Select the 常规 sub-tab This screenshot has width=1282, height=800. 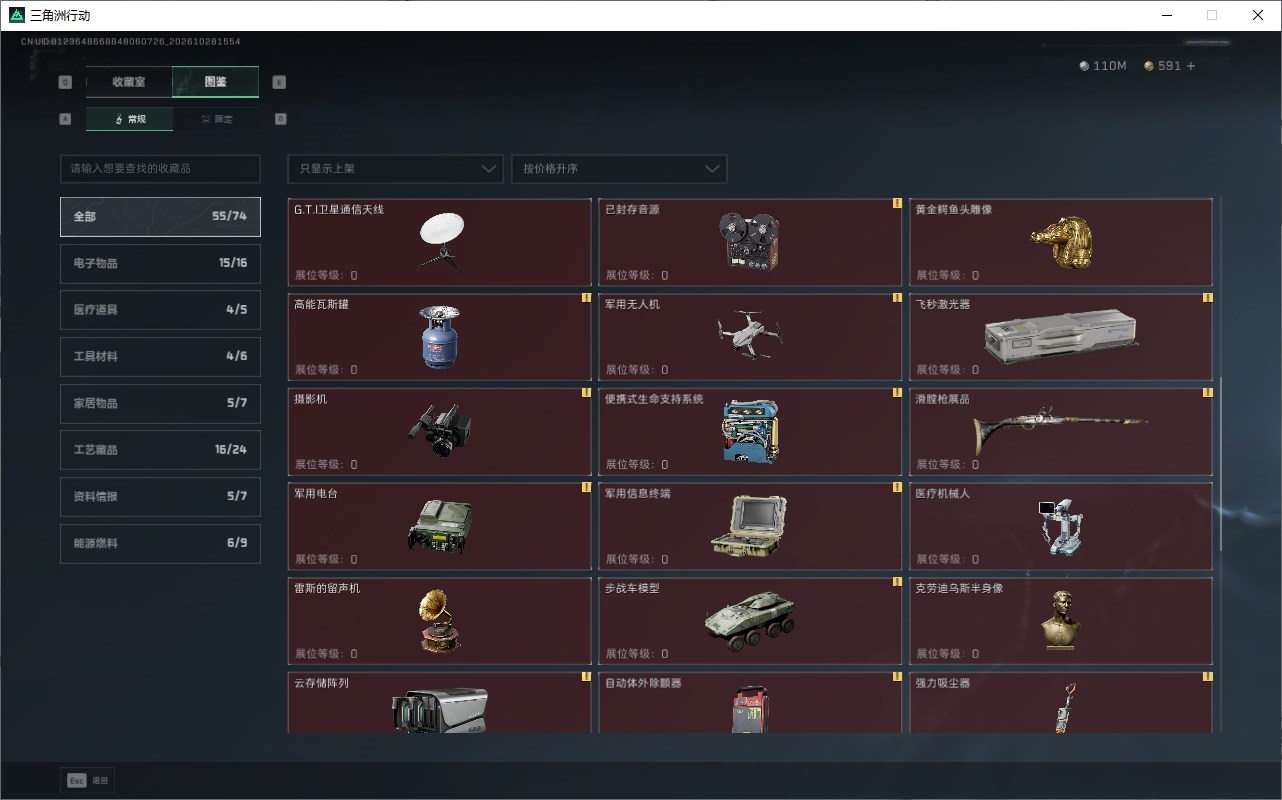[129, 119]
